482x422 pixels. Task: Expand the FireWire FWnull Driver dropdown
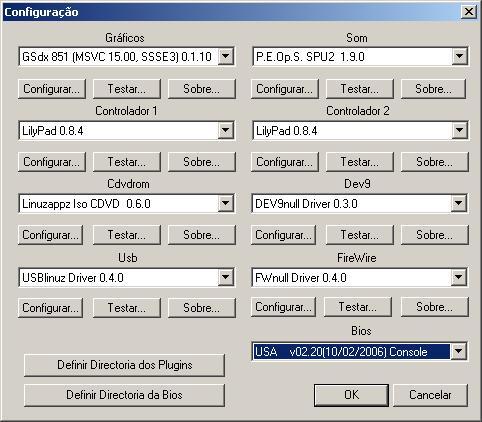coord(459,277)
